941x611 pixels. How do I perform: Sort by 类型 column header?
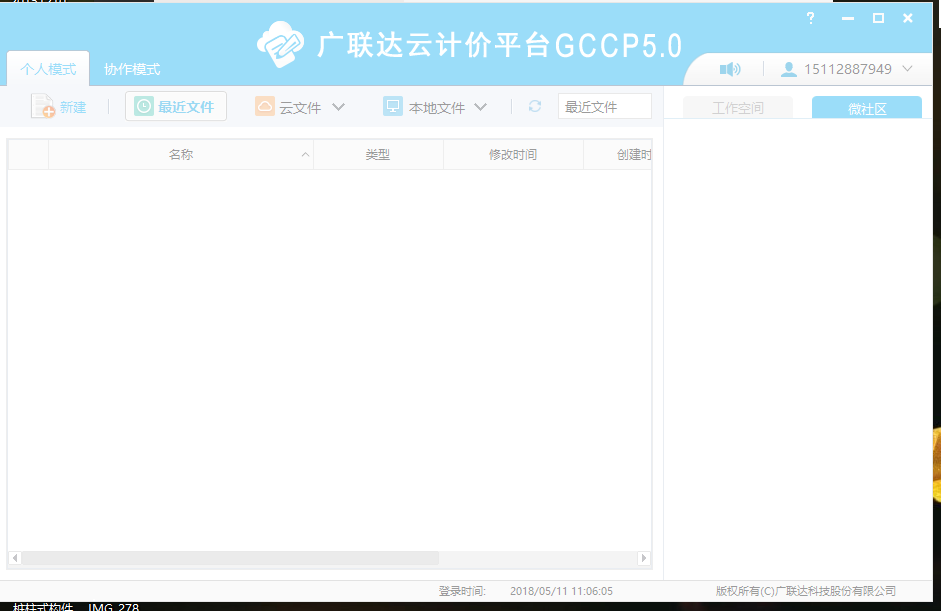(378, 155)
